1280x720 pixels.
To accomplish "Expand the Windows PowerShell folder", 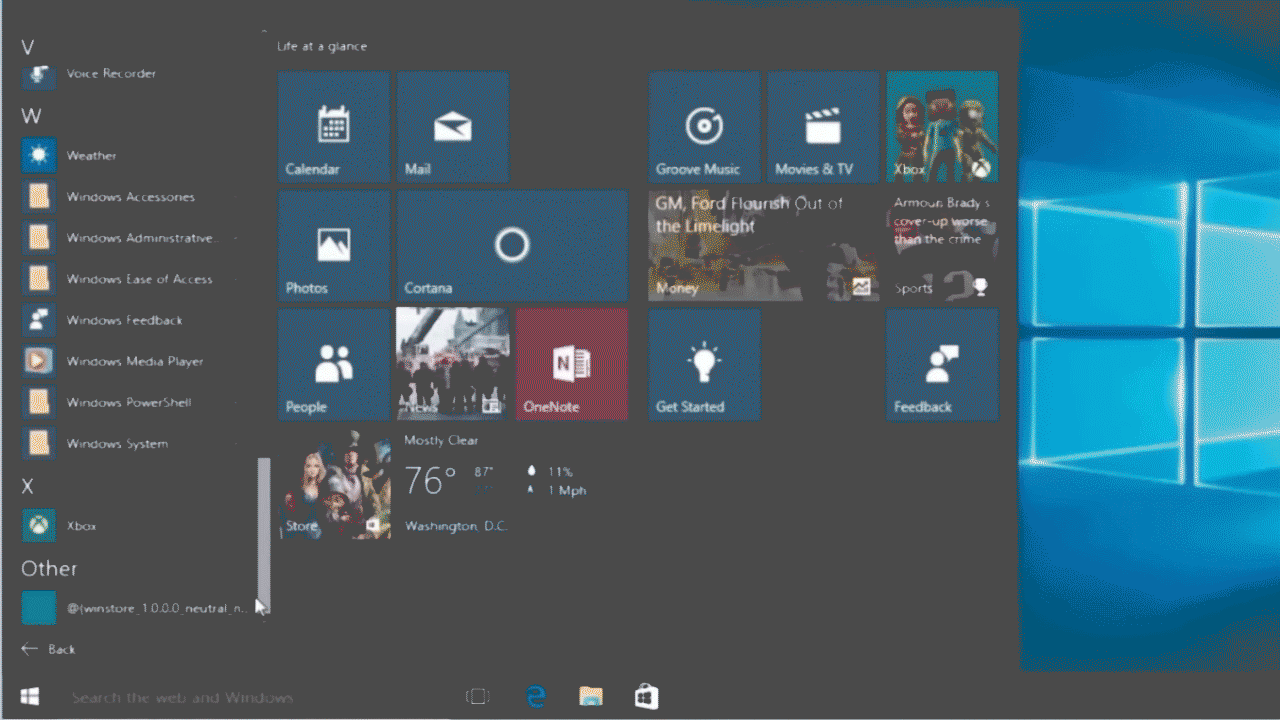I will point(130,402).
